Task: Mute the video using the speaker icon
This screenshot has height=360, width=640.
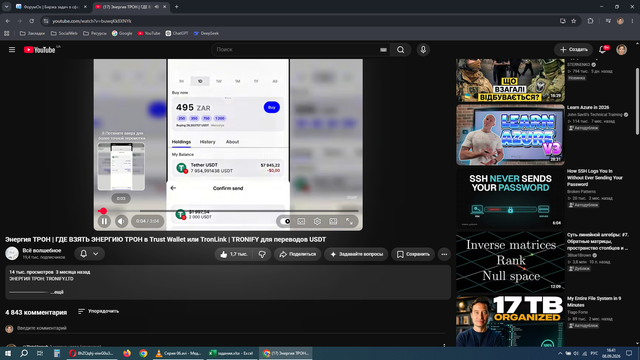Action: [x=121, y=221]
